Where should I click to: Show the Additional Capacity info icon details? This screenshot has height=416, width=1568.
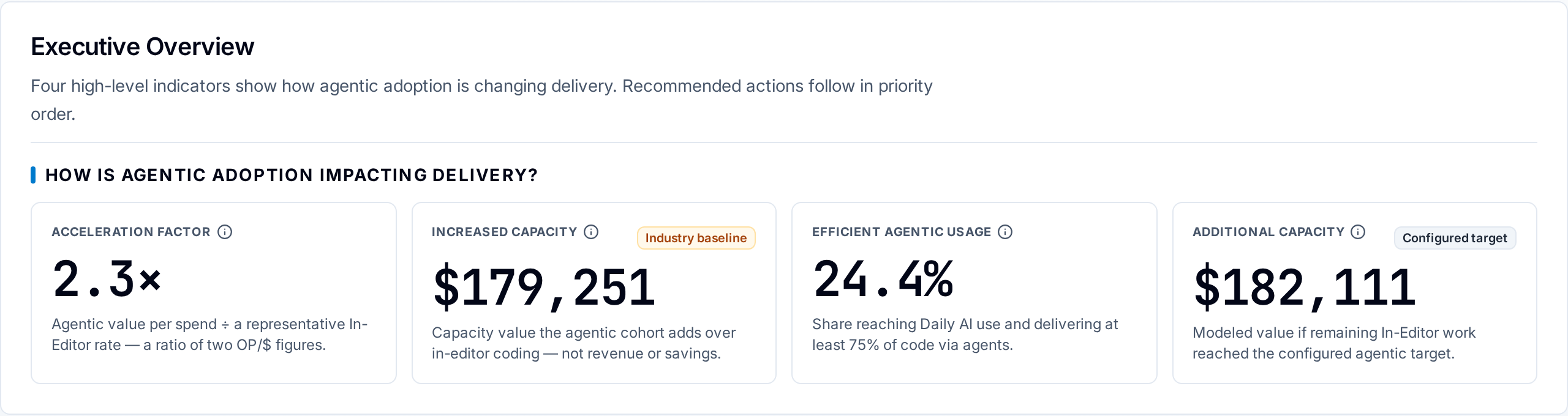point(1358,232)
